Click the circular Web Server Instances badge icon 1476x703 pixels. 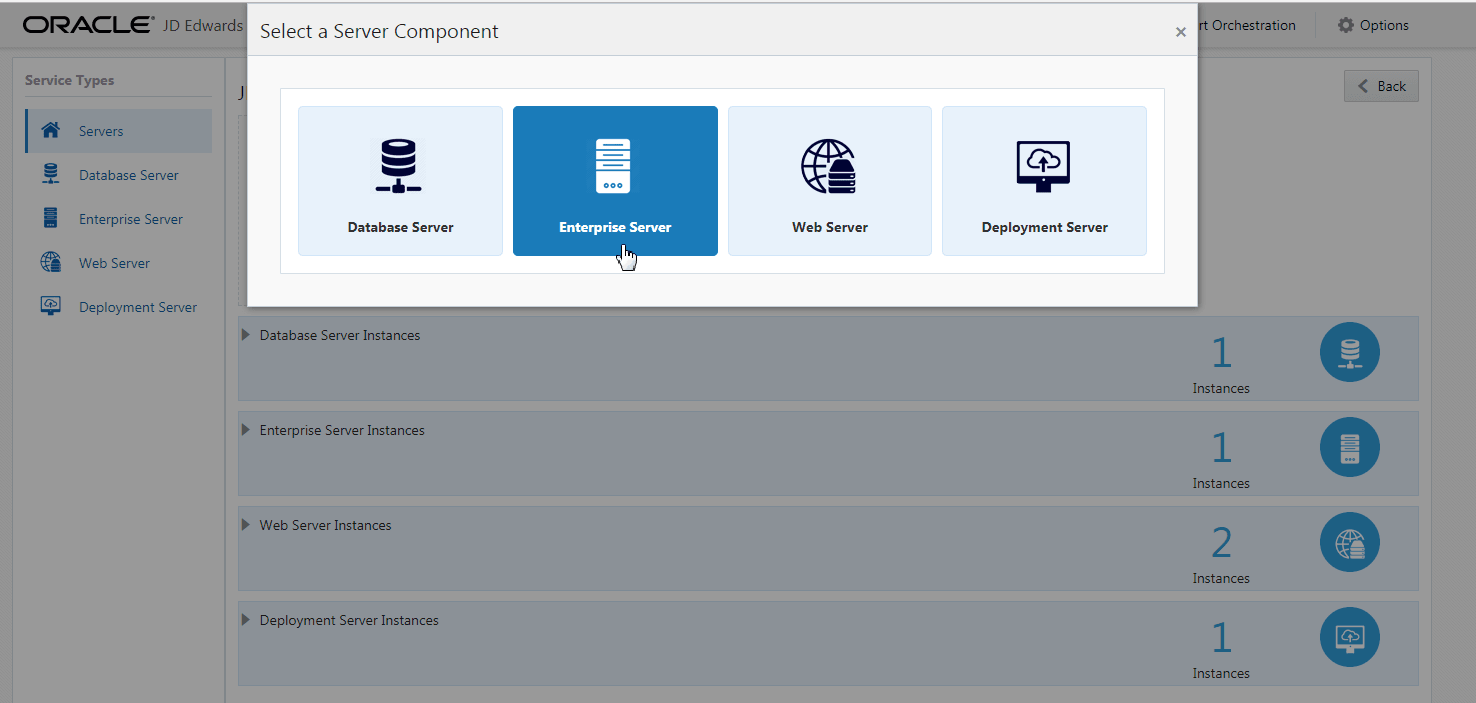point(1349,542)
